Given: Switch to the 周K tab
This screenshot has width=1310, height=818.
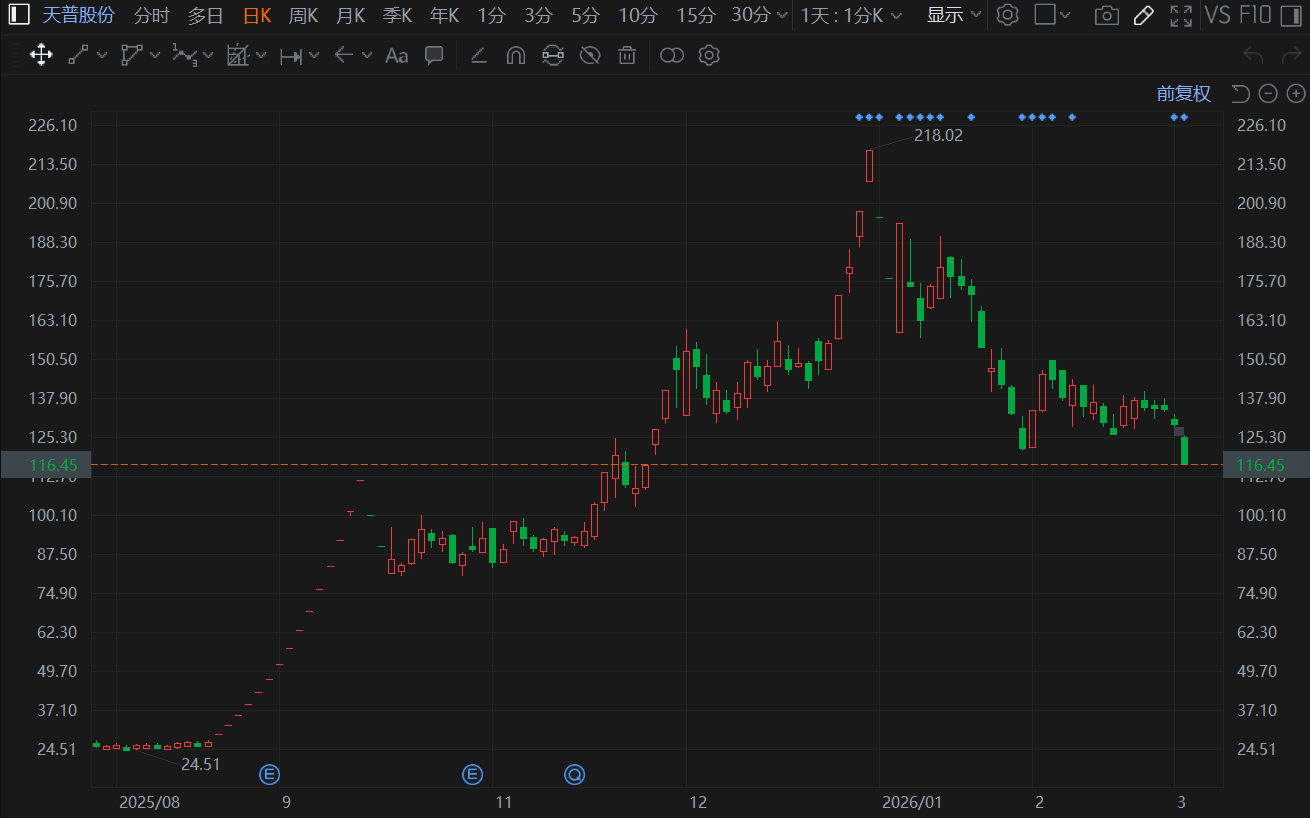Looking at the screenshot, I should [303, 15].
